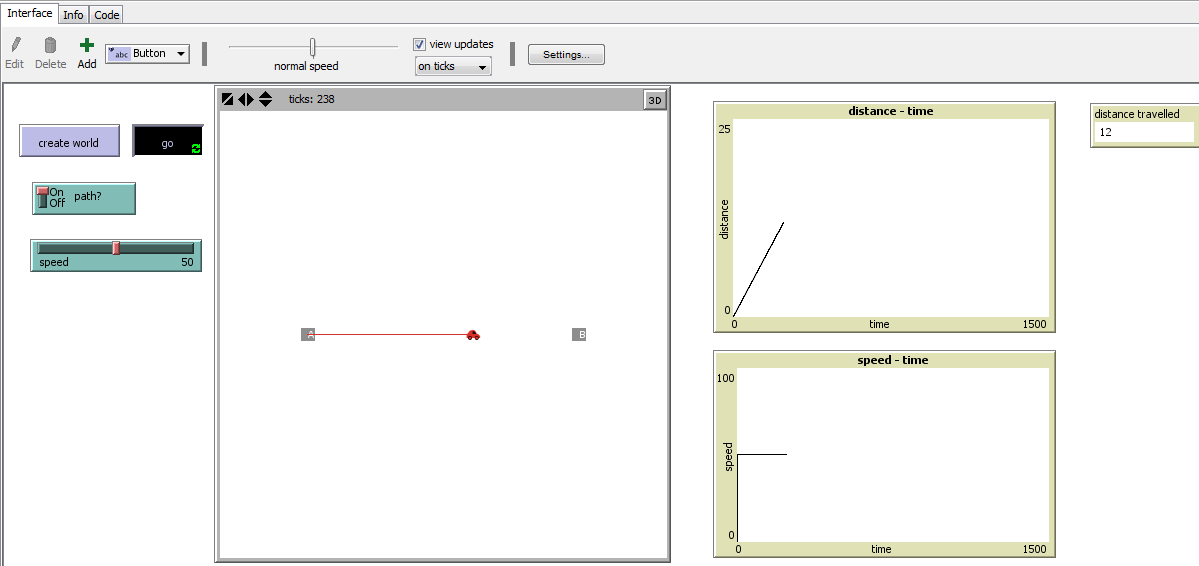This screenshot has width=1199, height=566.
Task: Expand the on ticks update dropdown
Action: click(x=453, y=66)
